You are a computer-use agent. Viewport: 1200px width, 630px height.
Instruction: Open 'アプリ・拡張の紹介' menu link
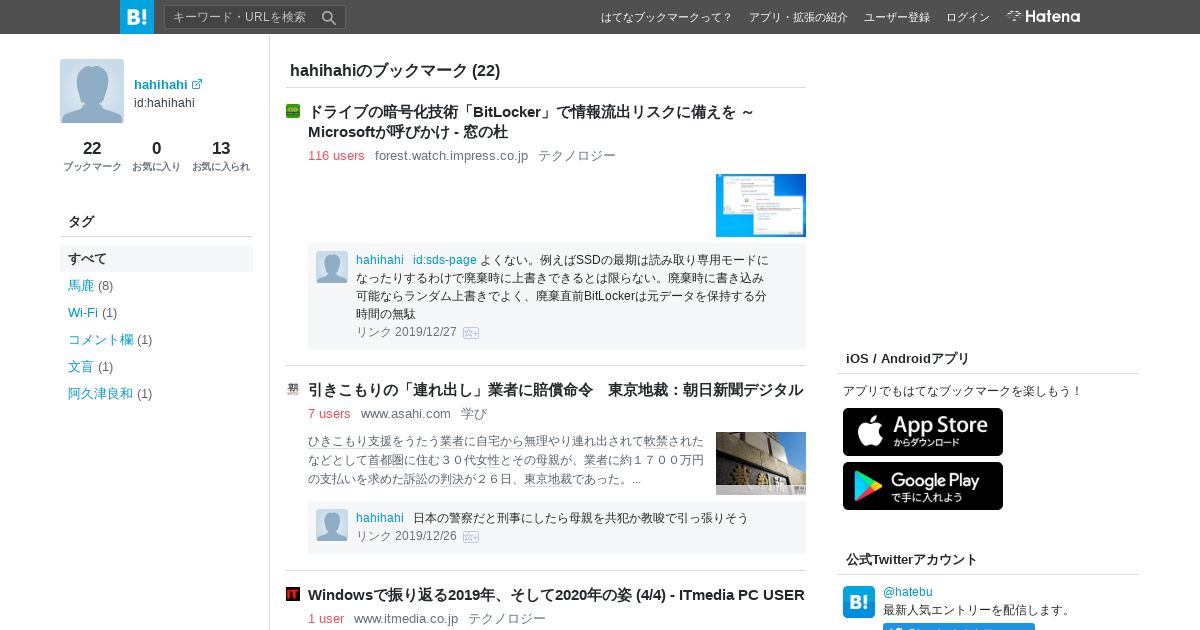click(x=798, y=17)
